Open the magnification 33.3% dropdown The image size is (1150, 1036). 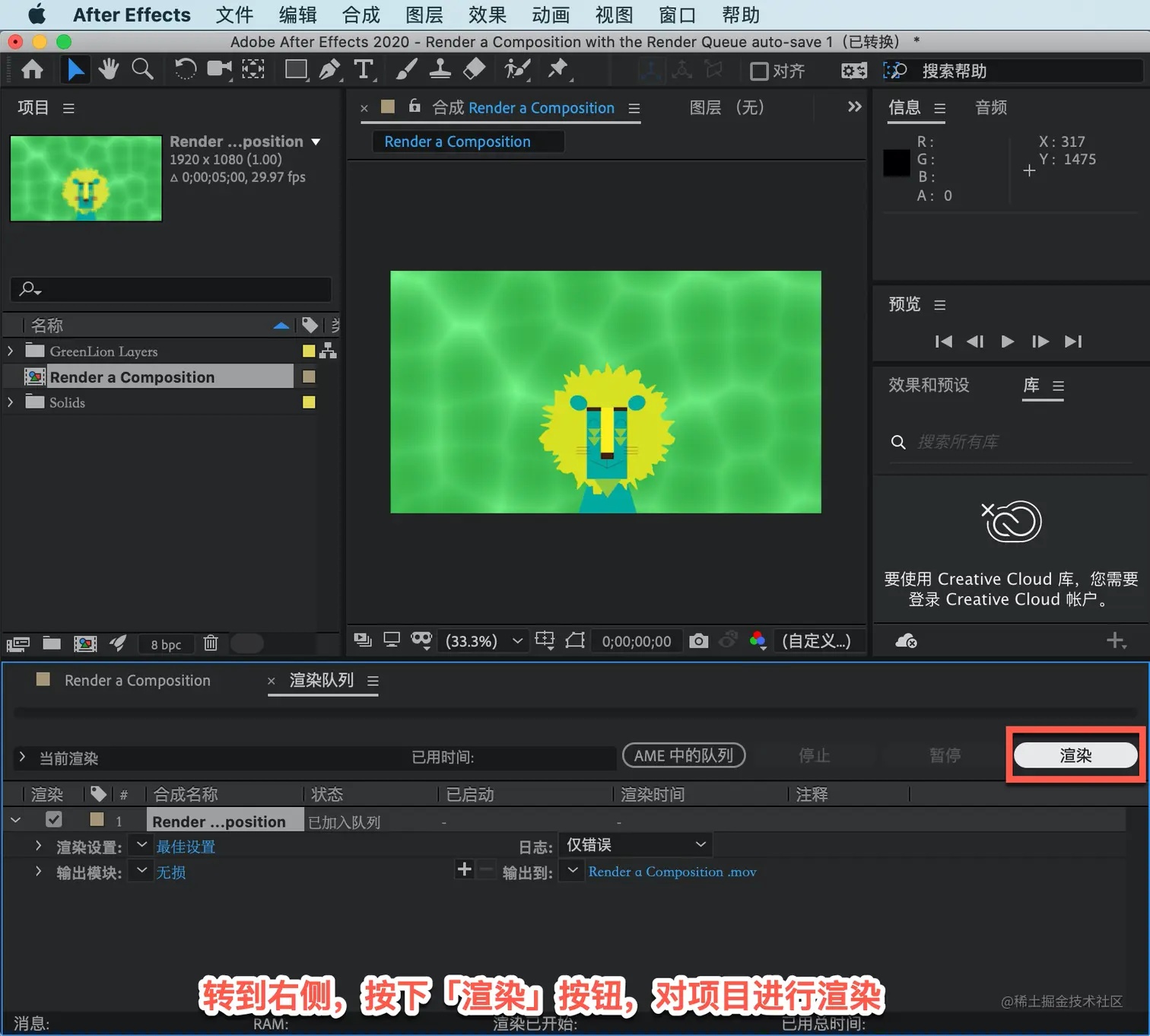[484, 640]
